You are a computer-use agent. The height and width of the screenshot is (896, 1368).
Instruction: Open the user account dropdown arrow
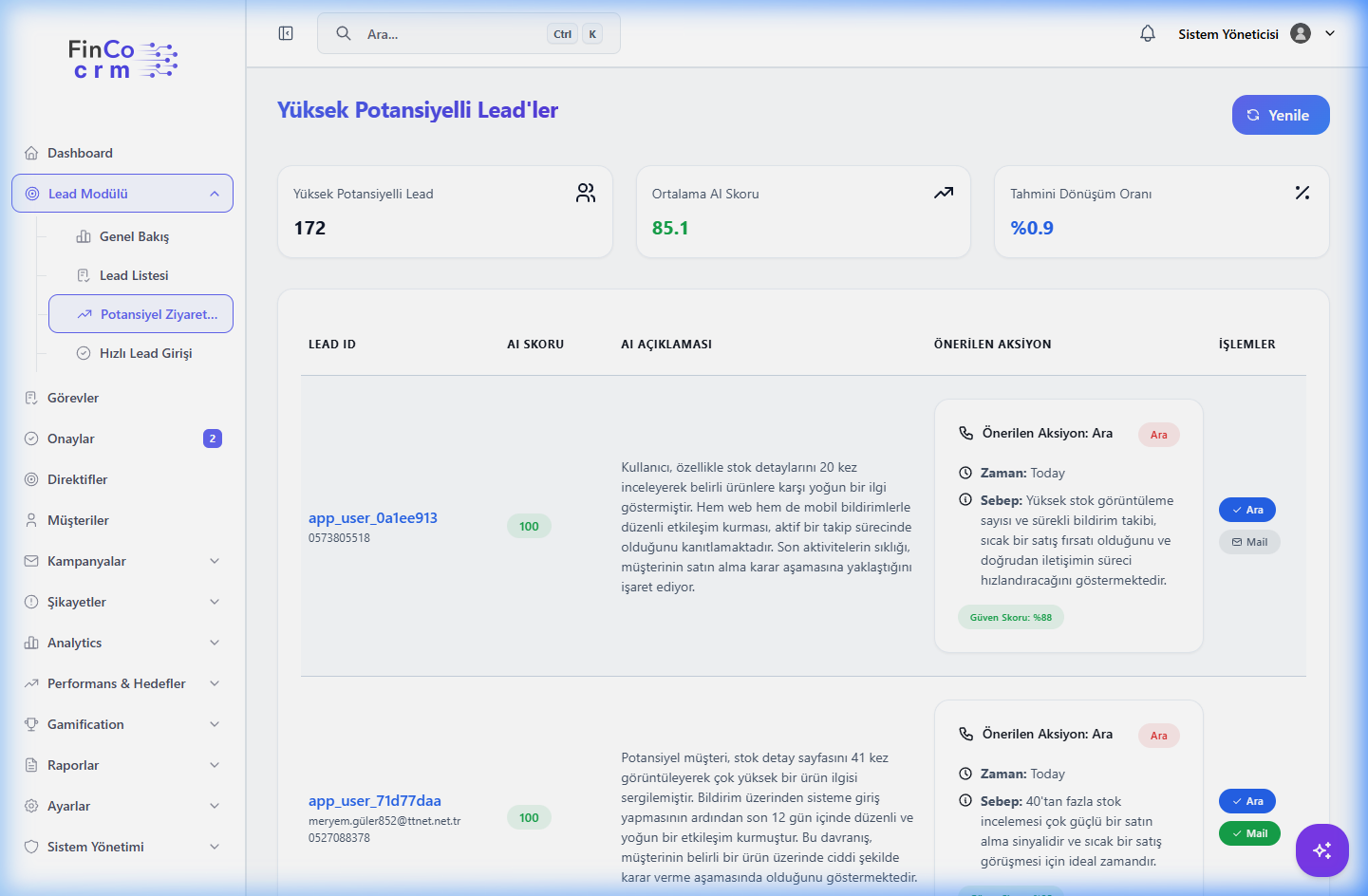pos(1330,33)
